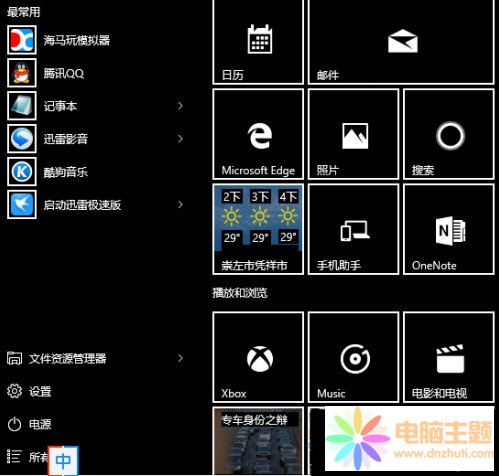The width and height of the screenshot is (499, 476).
Task: Open the 迅雷影音 player icon
Action: tap(22, 139)
